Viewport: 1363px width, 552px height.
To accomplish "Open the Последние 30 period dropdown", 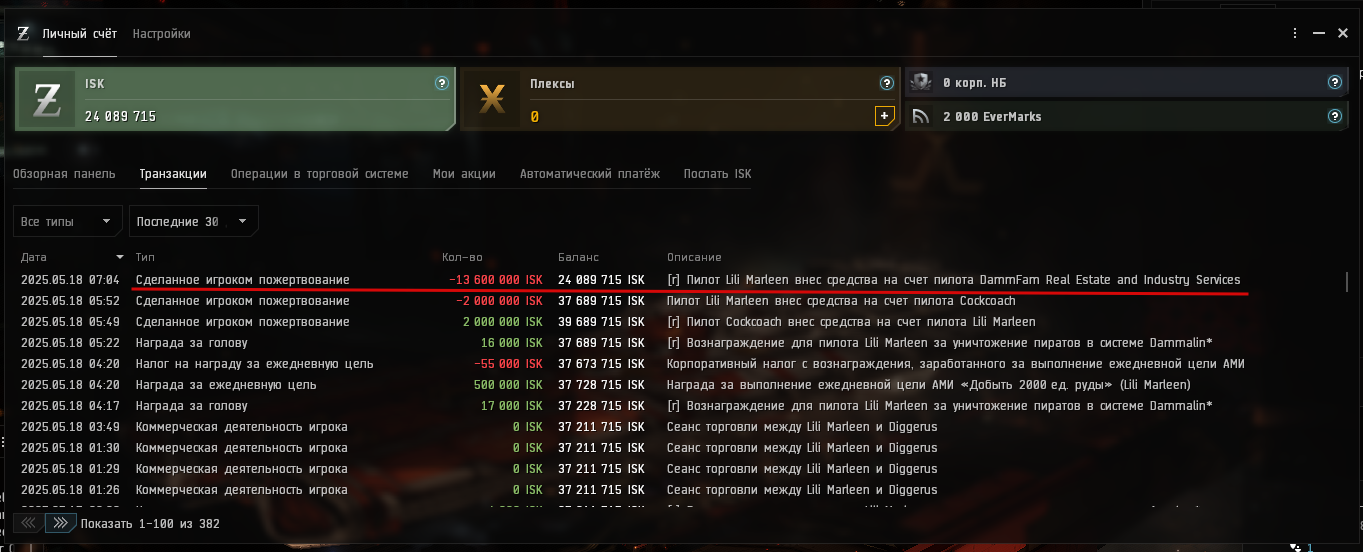I will tap(194, 222).
